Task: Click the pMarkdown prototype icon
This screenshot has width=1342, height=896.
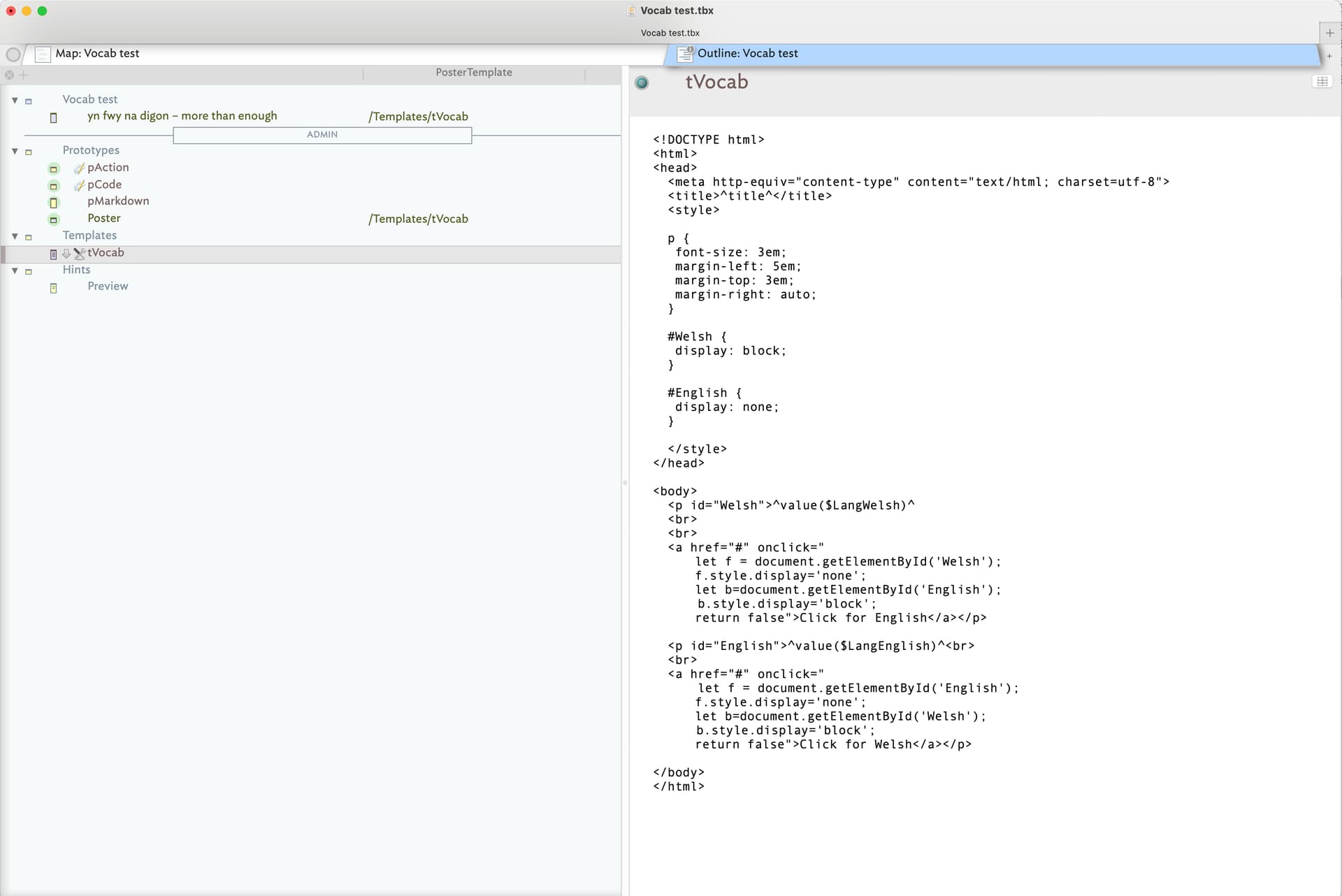Action: (54, 203)
